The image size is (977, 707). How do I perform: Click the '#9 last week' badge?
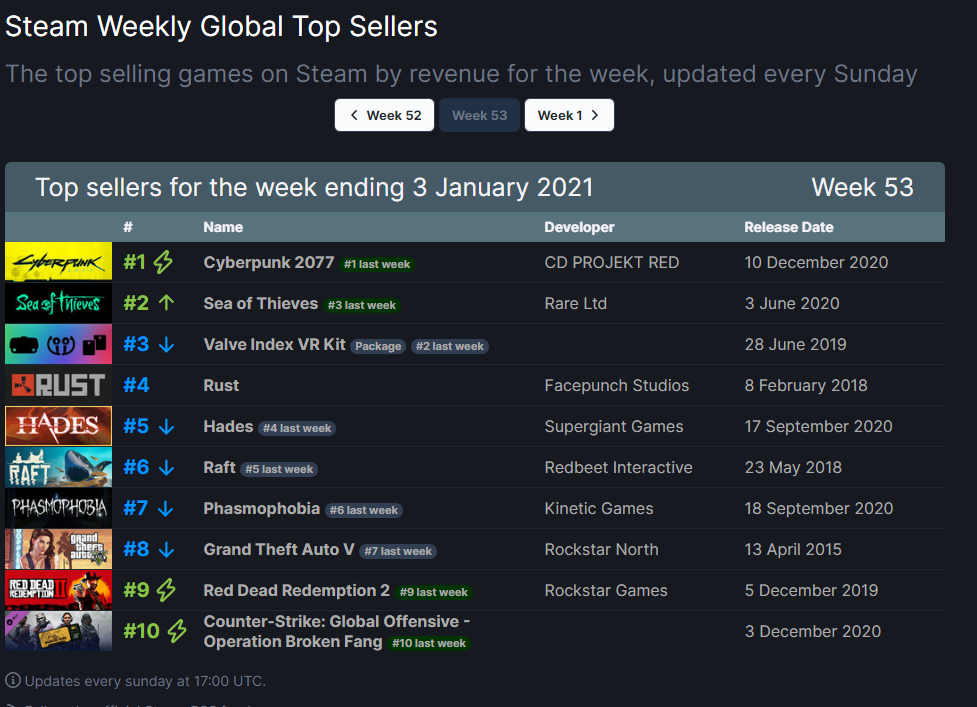434,592
